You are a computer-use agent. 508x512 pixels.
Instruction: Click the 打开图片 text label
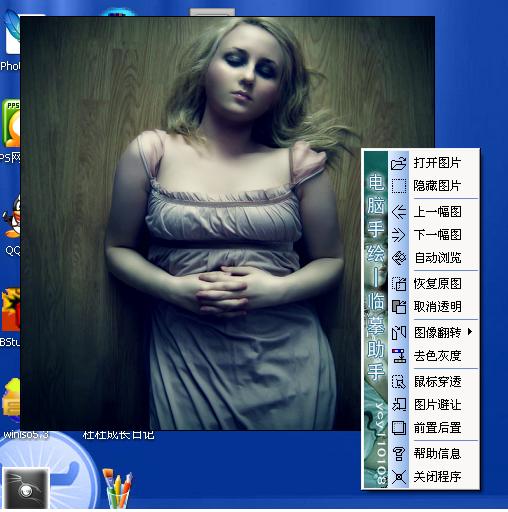click(x=437, y=163)
